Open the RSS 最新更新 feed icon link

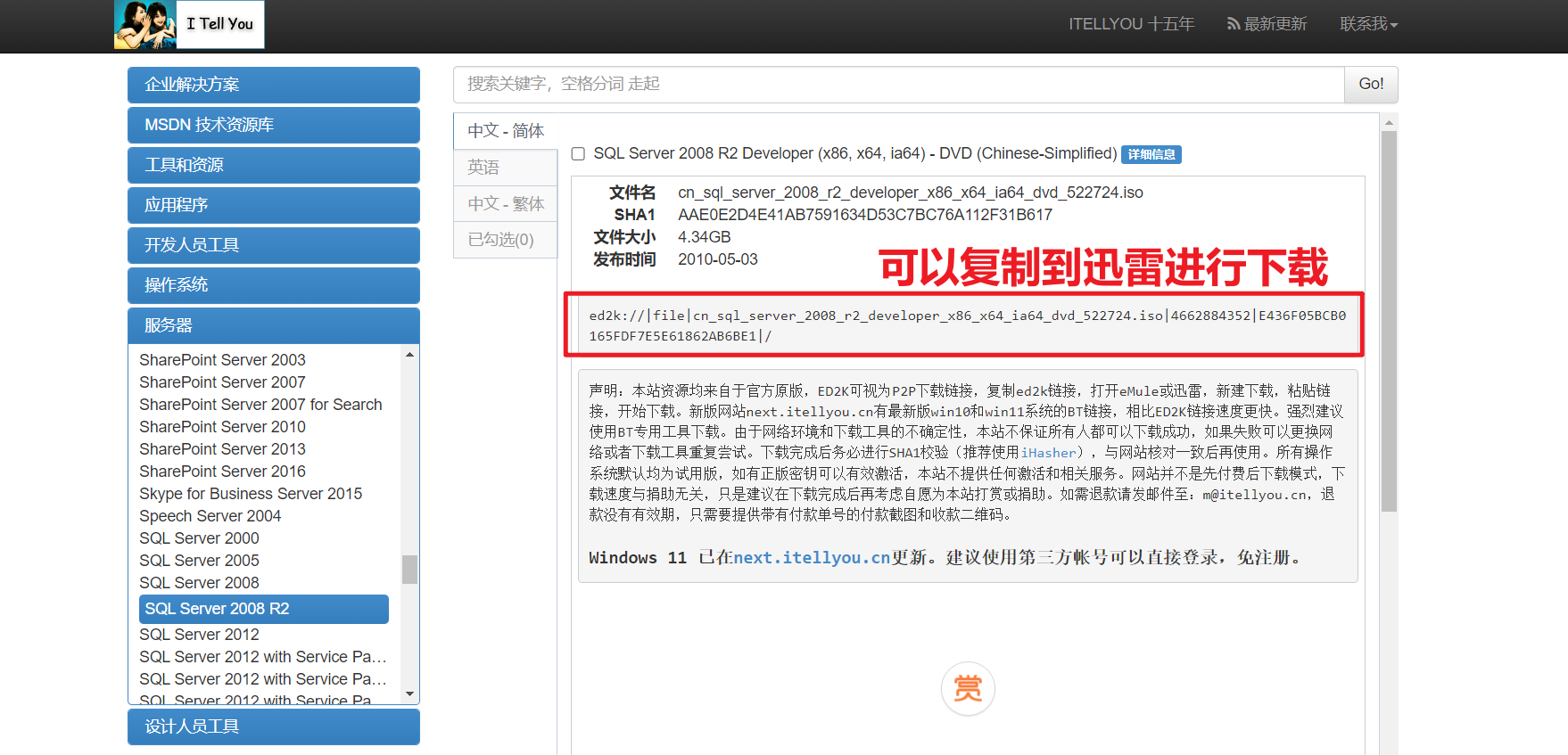coord(1267,24)
